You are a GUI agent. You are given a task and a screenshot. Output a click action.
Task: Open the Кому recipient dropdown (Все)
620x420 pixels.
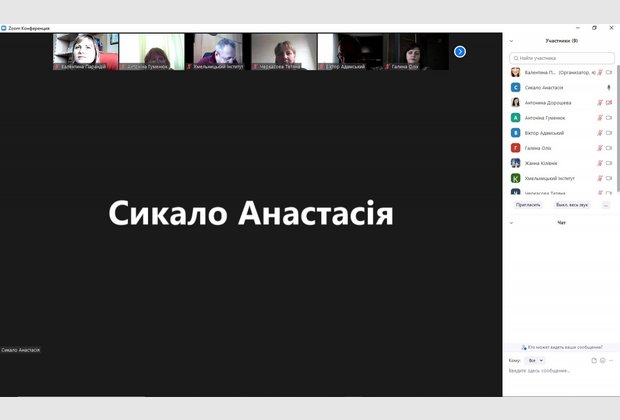coord(536,360)
